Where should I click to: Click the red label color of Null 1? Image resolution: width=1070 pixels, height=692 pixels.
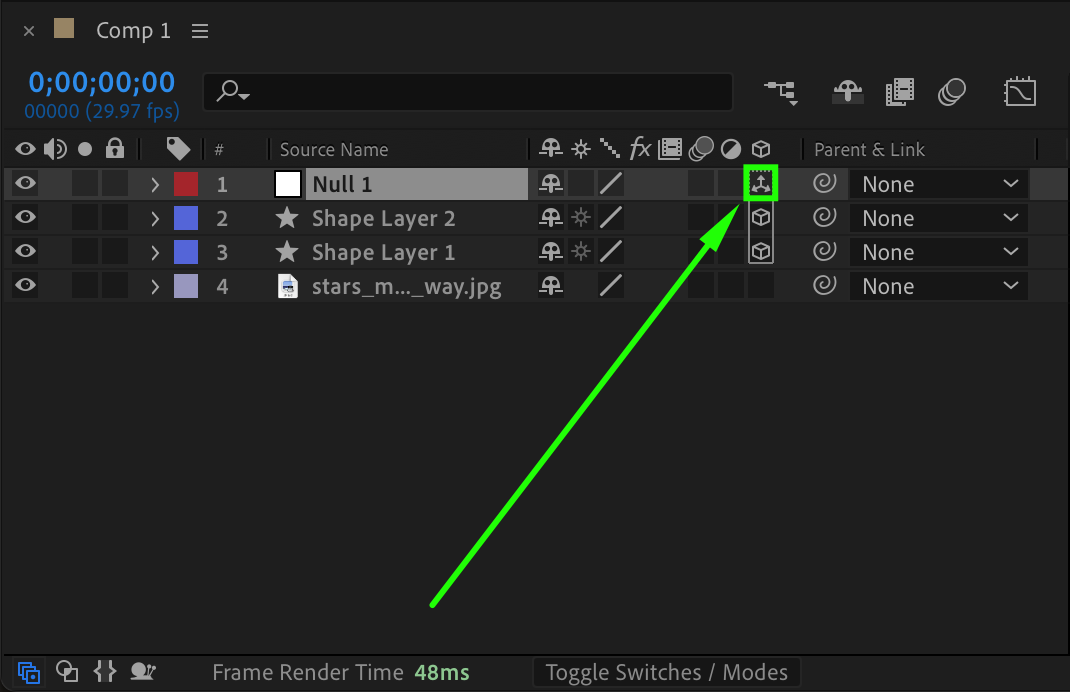186,184
